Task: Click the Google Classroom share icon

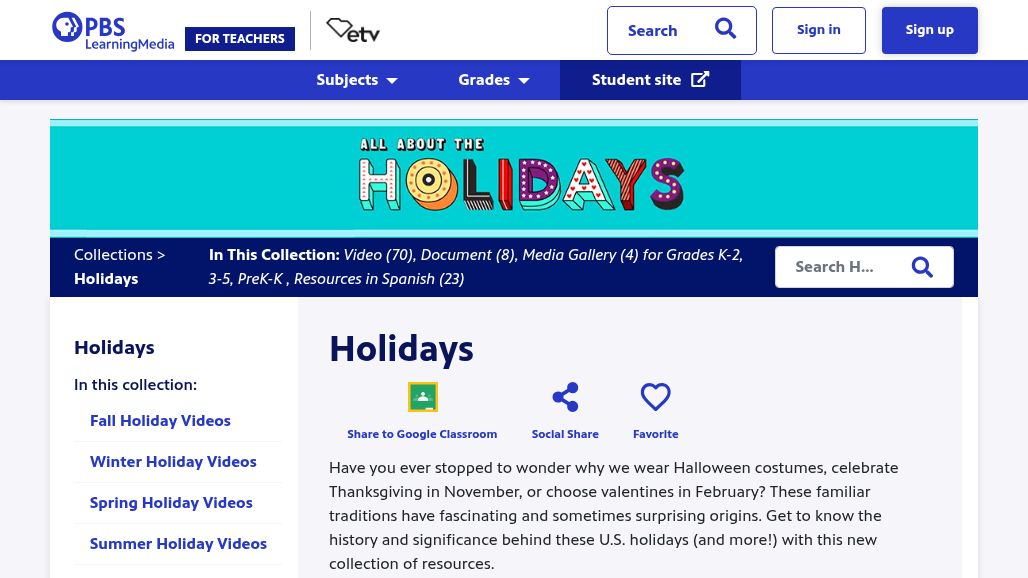Action: (423, 397)
